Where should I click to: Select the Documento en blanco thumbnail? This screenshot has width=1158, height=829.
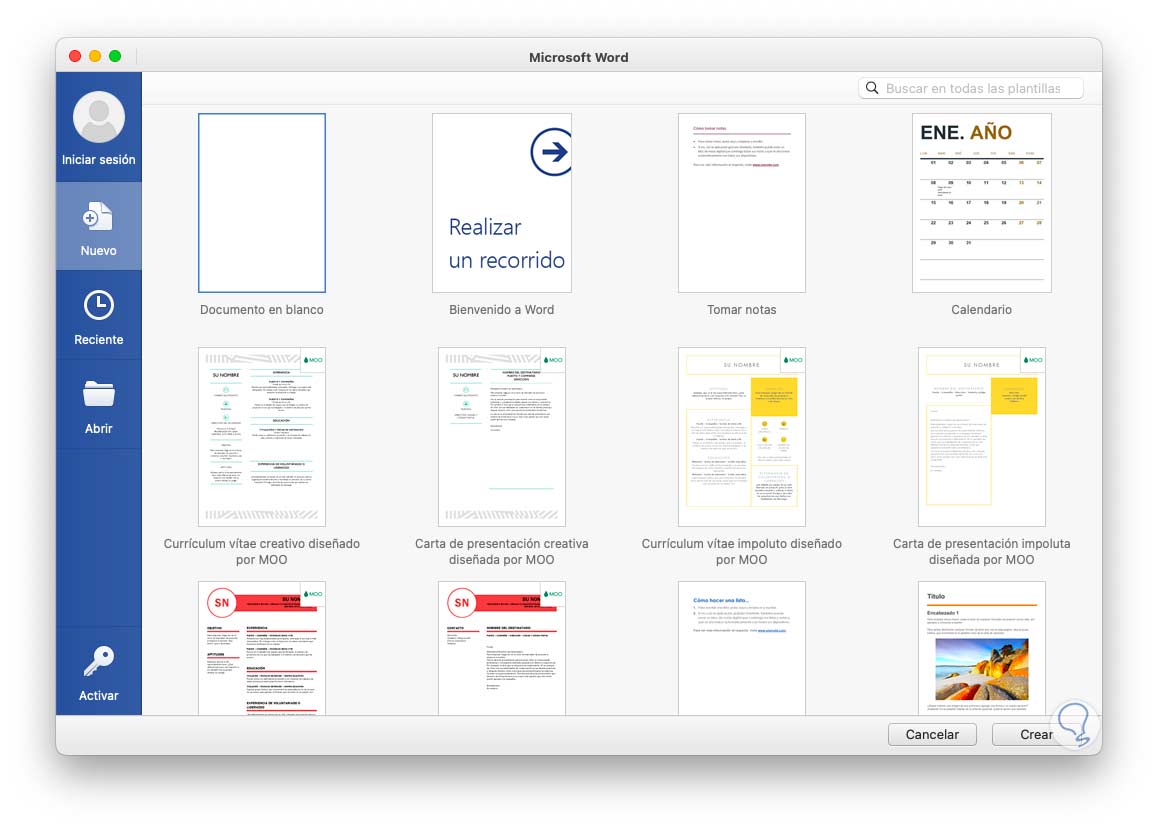tap(261, 203)
